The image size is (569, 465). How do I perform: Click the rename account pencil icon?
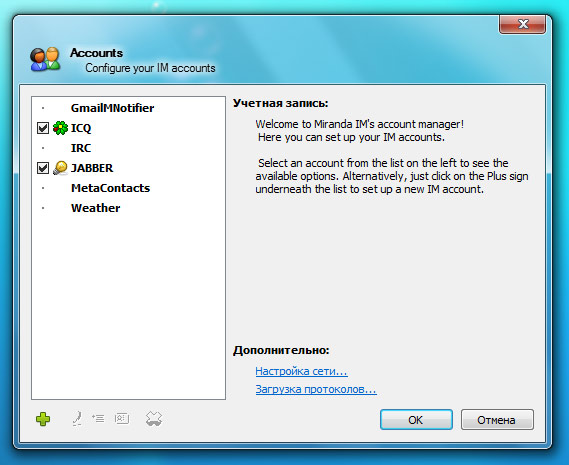pos(77,419)
